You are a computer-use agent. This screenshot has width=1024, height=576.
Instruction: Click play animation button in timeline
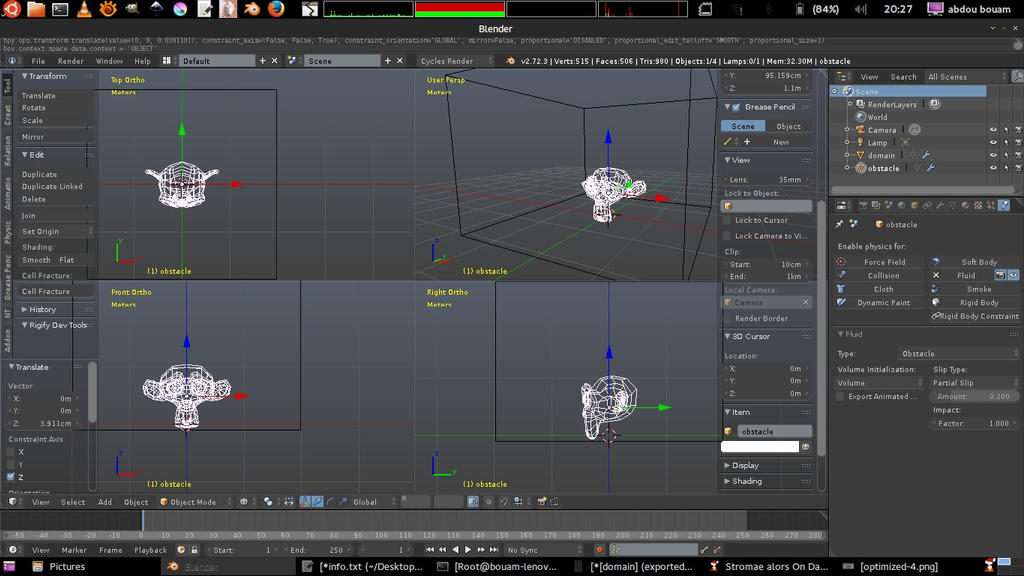tap(468, 550)
